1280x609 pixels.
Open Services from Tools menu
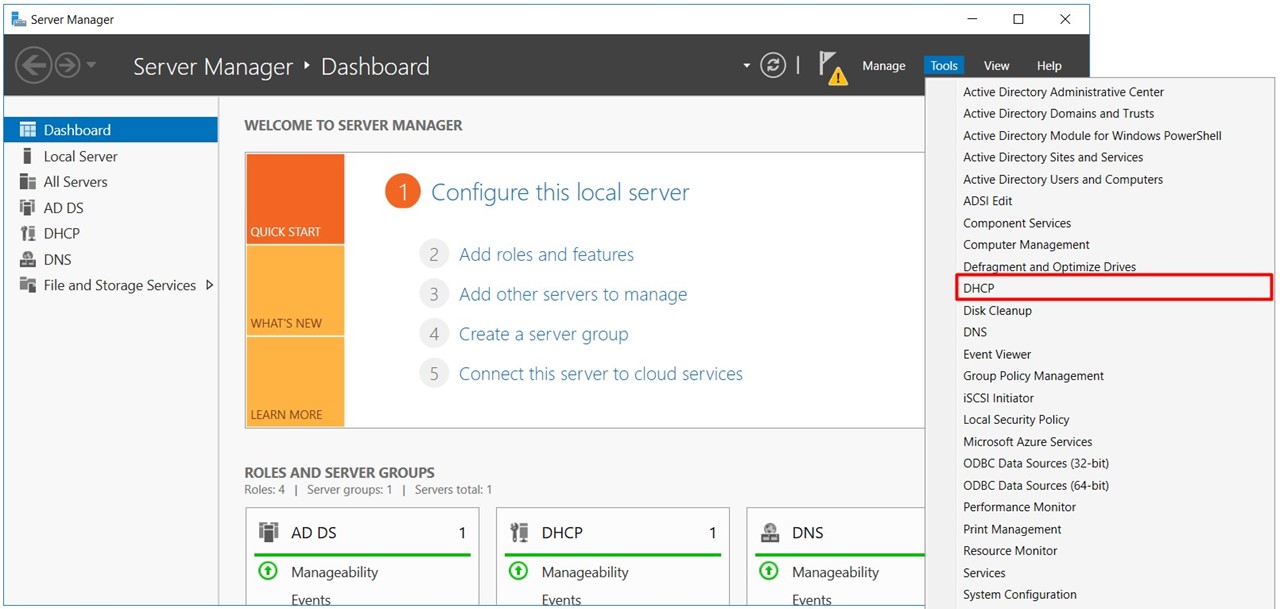pyautogui.click(x=984, y=573)
